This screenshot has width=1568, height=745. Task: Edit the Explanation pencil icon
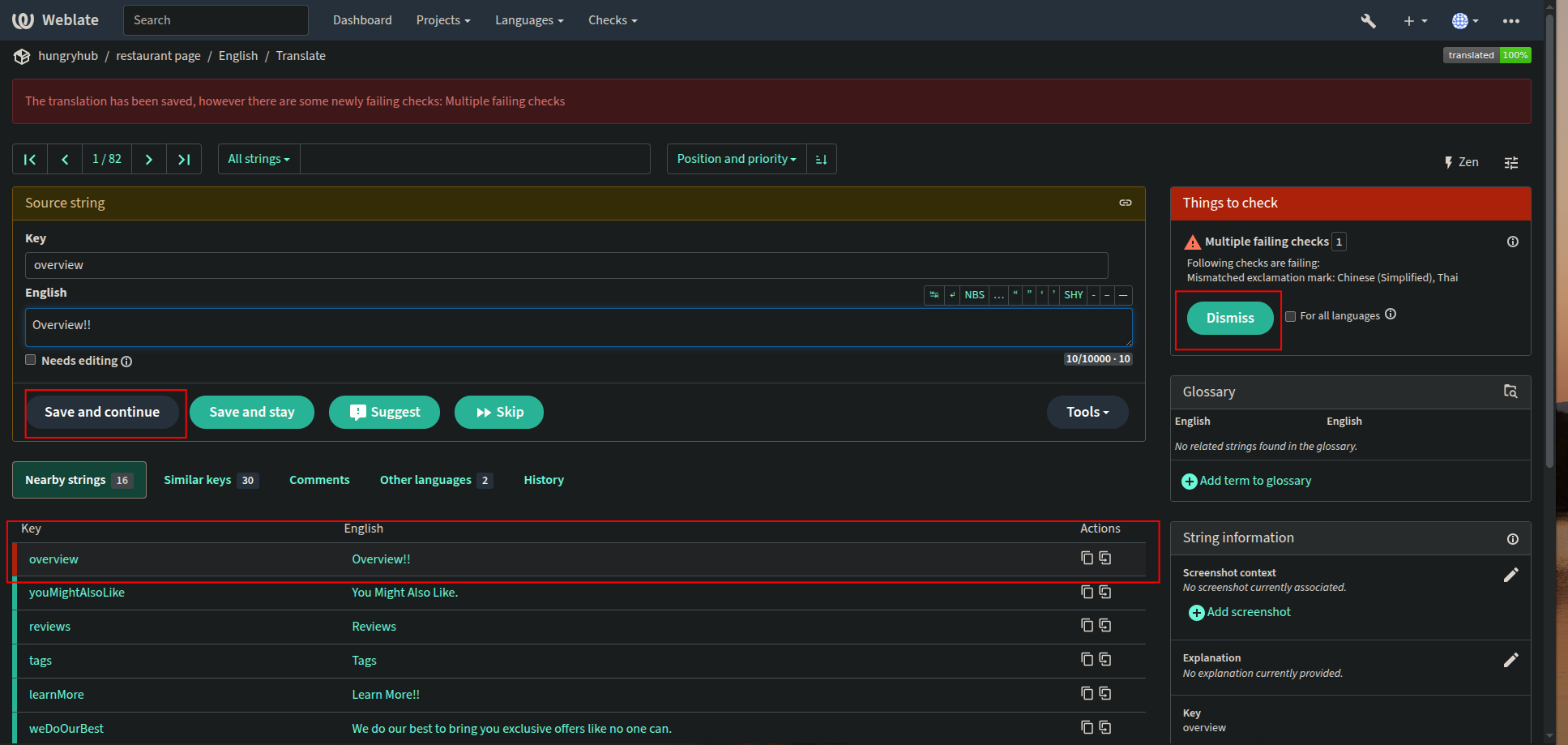(1510, 660)
